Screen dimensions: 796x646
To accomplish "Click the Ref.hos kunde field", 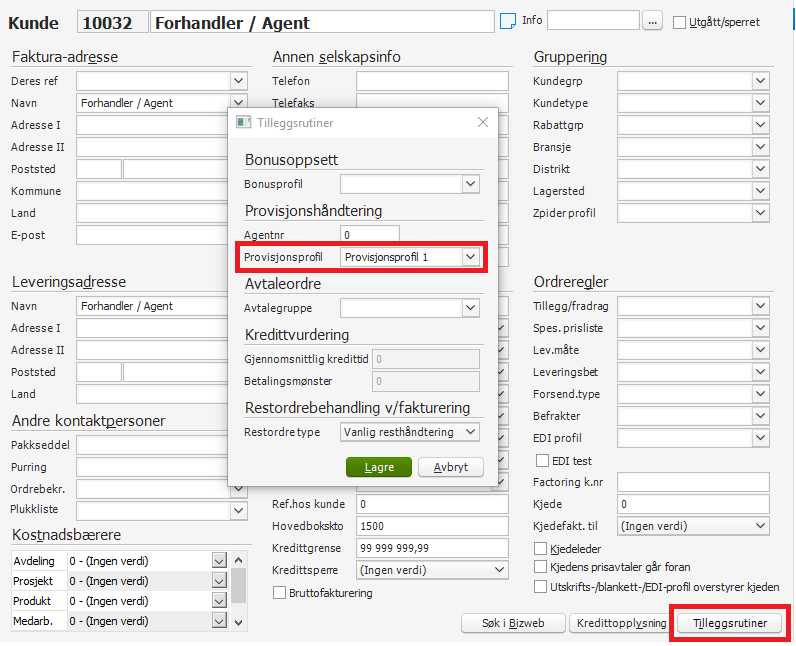I will pyautogui.click(x=432, y=504).
